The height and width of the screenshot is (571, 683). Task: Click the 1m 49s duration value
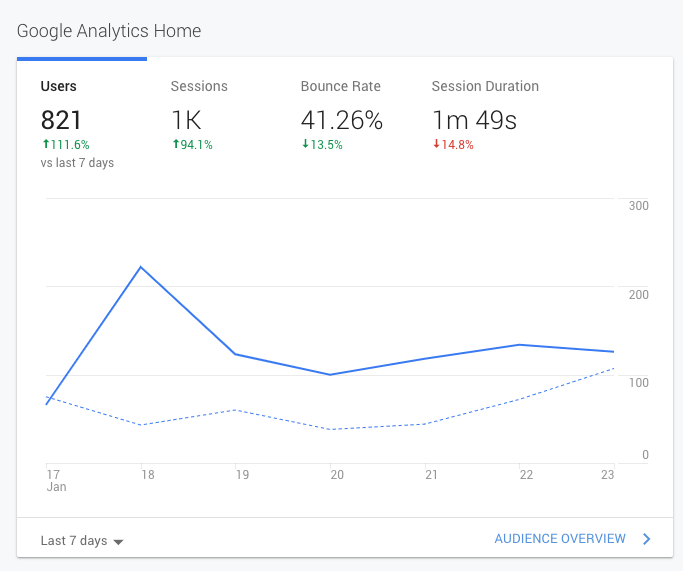(474, 120)
